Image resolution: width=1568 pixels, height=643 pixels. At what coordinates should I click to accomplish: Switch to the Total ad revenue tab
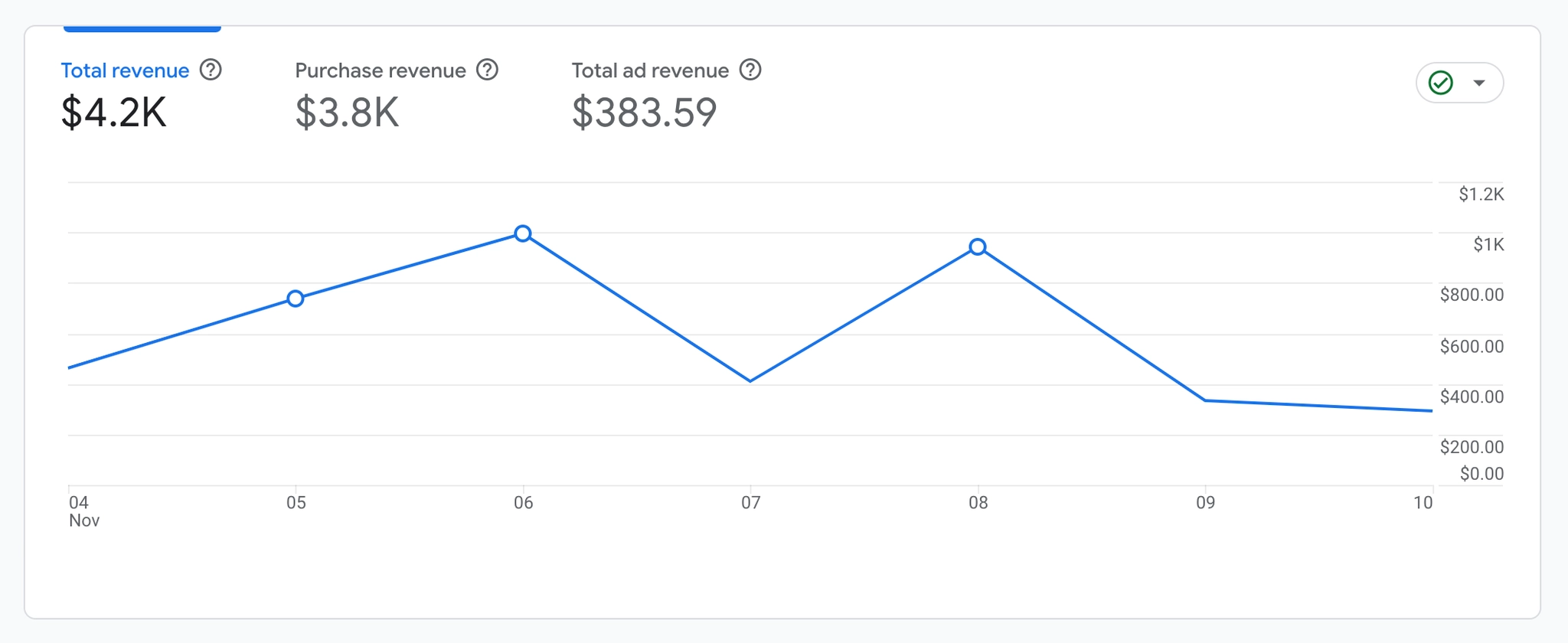coord(650,70)
